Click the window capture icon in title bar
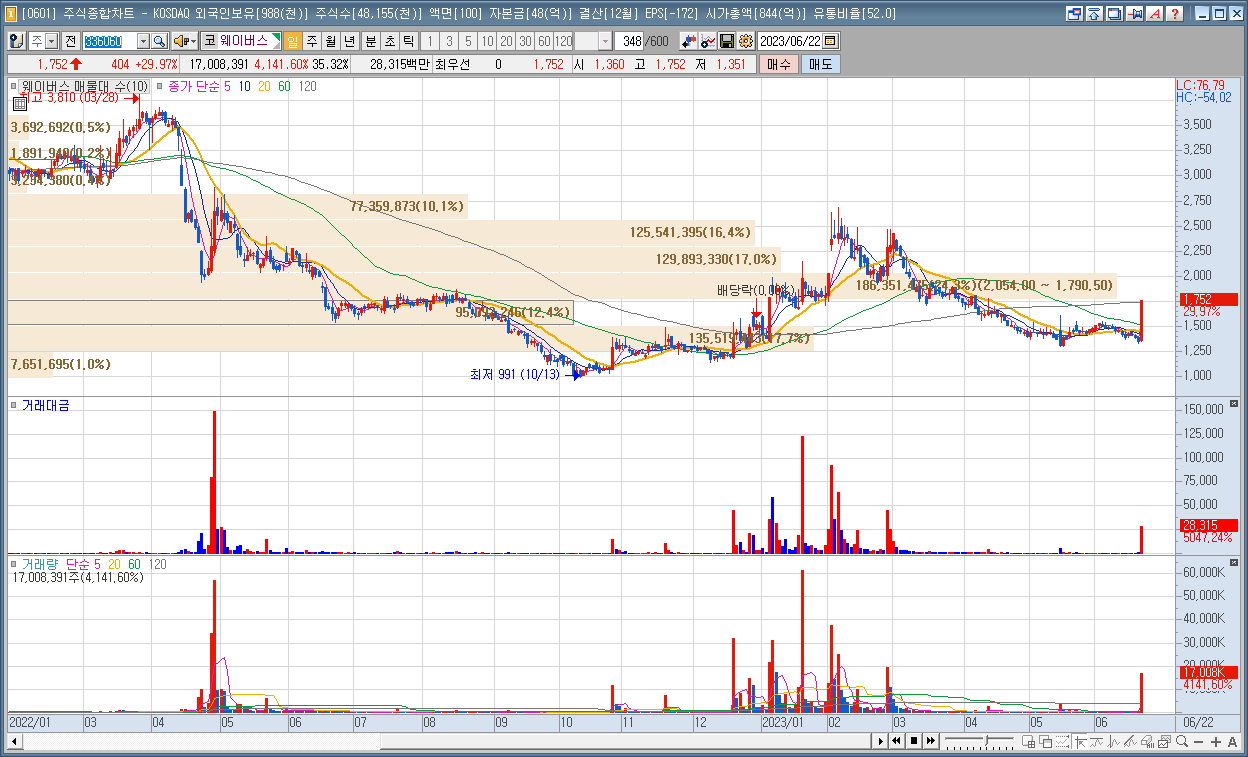Image resolution: width=1248 pixels, height=757 pixels. [1115, 14]
